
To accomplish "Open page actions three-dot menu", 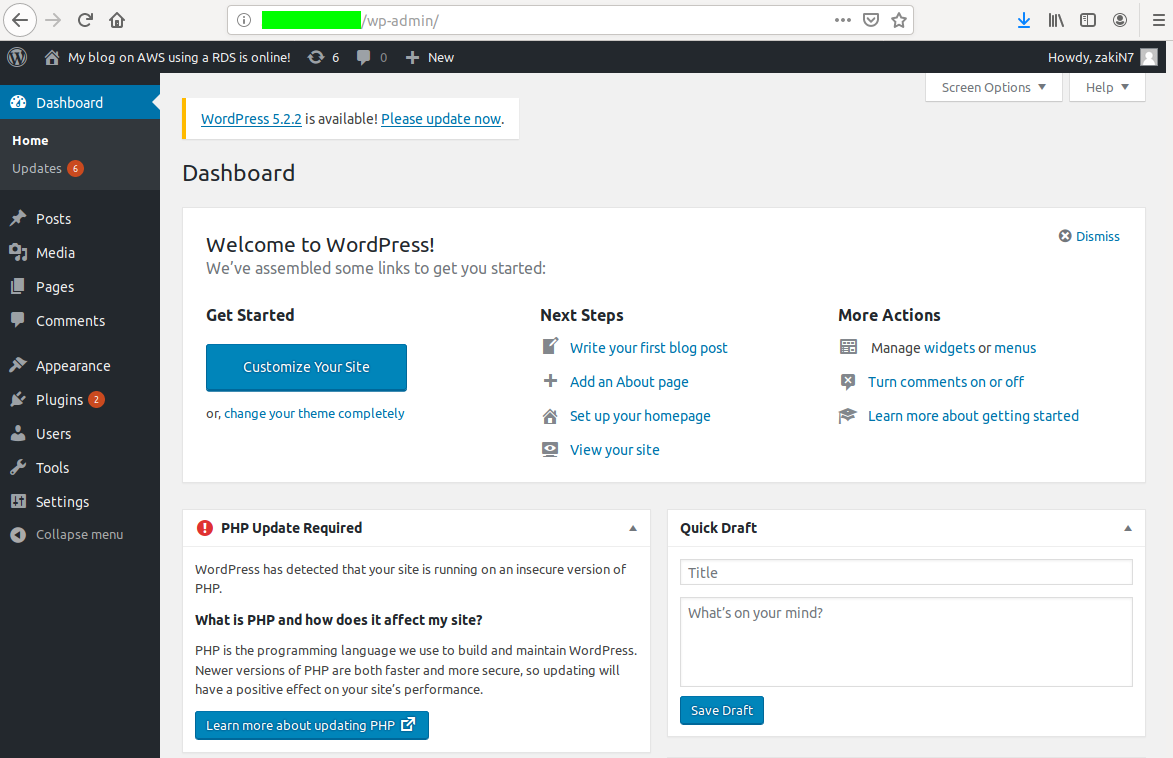I will [842, 20].
